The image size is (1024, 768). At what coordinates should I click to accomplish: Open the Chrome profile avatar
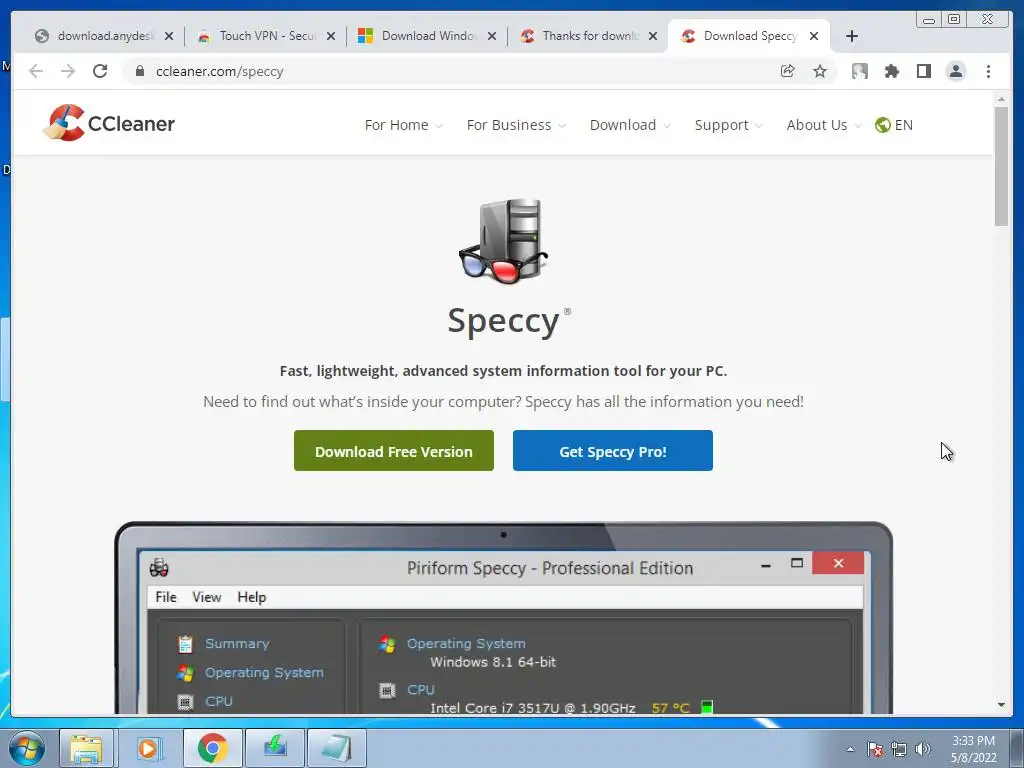point(955,71)
